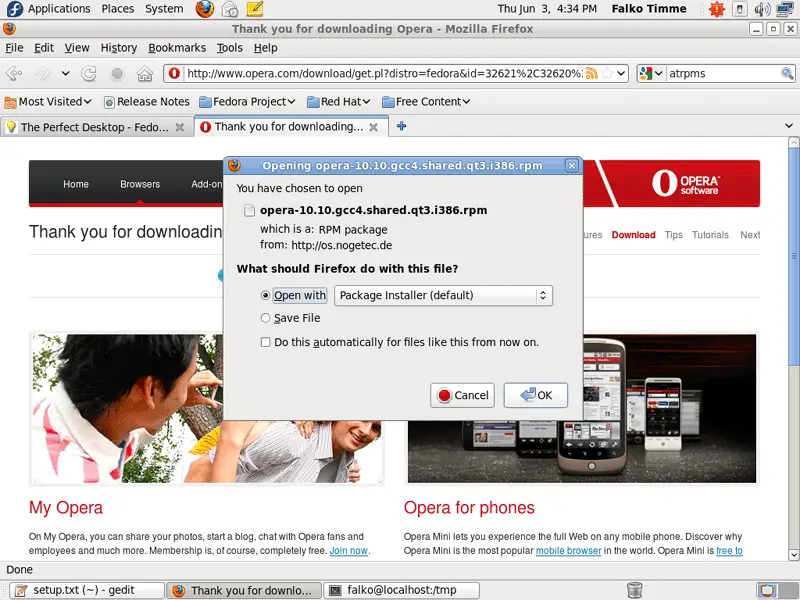Close the Perfect Desktop tab
Screen dimensions: 800x600
click(x=180, y=127)
